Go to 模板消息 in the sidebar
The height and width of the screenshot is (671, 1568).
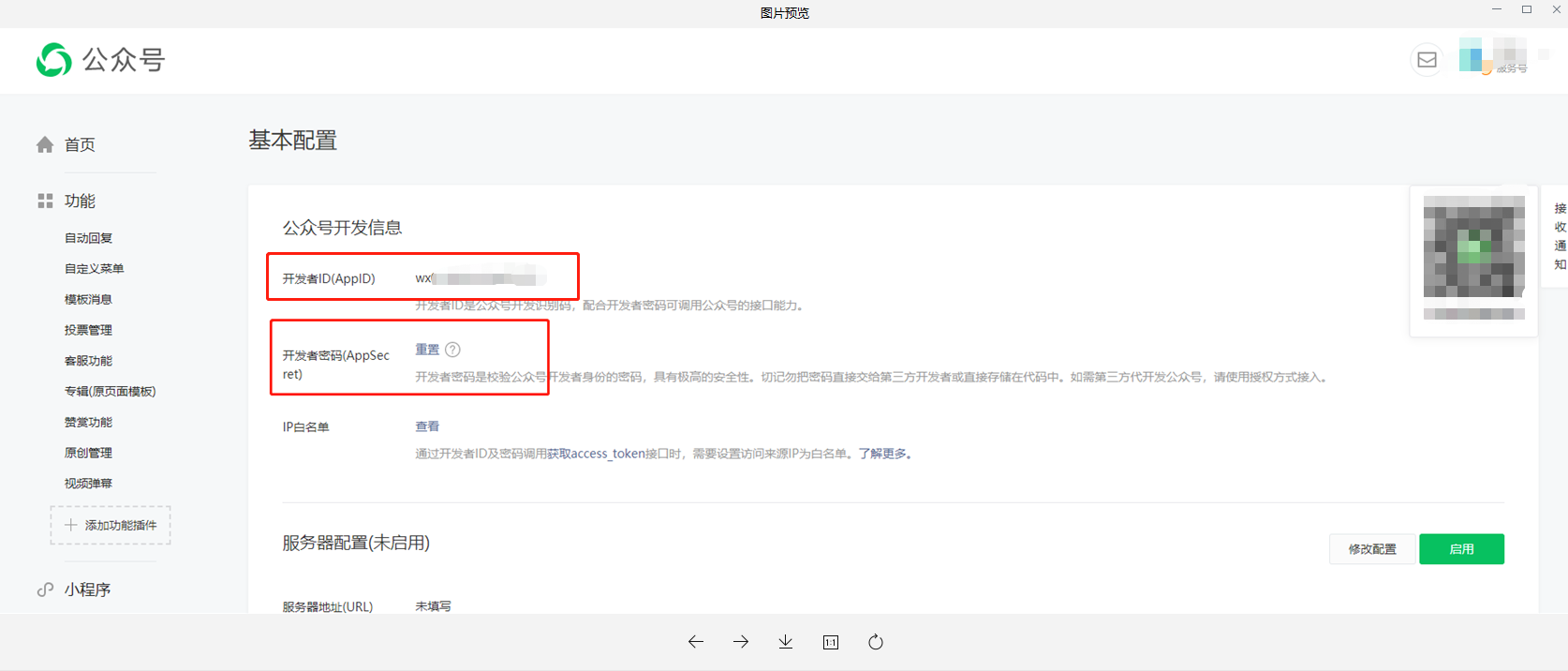[88, 299]
